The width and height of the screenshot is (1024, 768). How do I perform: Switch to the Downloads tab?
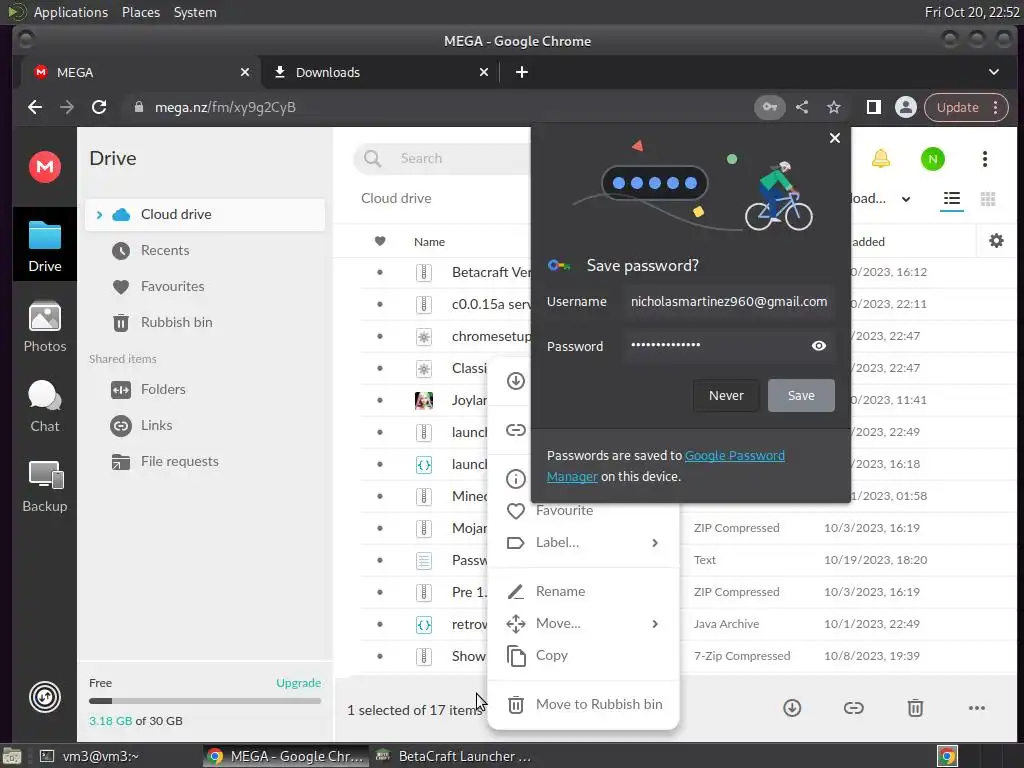pos(381,72)
